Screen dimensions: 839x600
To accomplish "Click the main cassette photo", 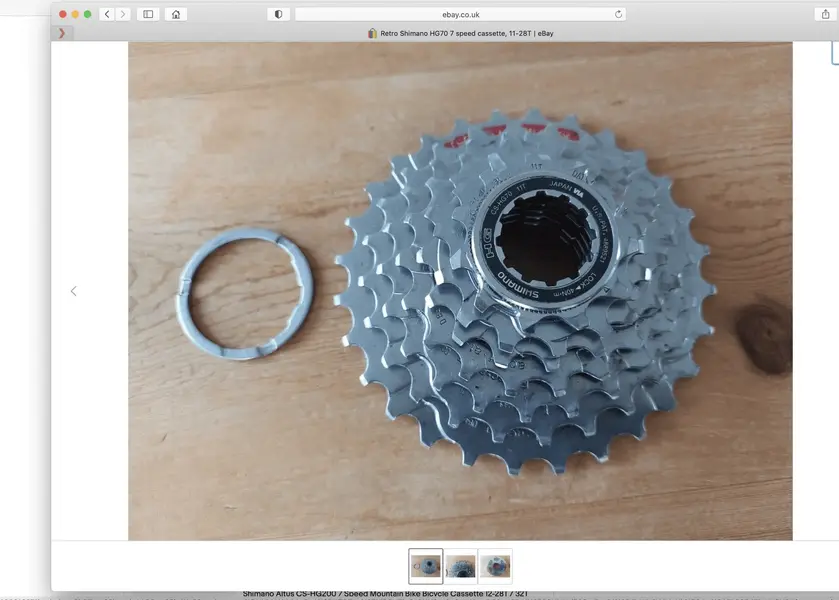I will pos(460,291).
